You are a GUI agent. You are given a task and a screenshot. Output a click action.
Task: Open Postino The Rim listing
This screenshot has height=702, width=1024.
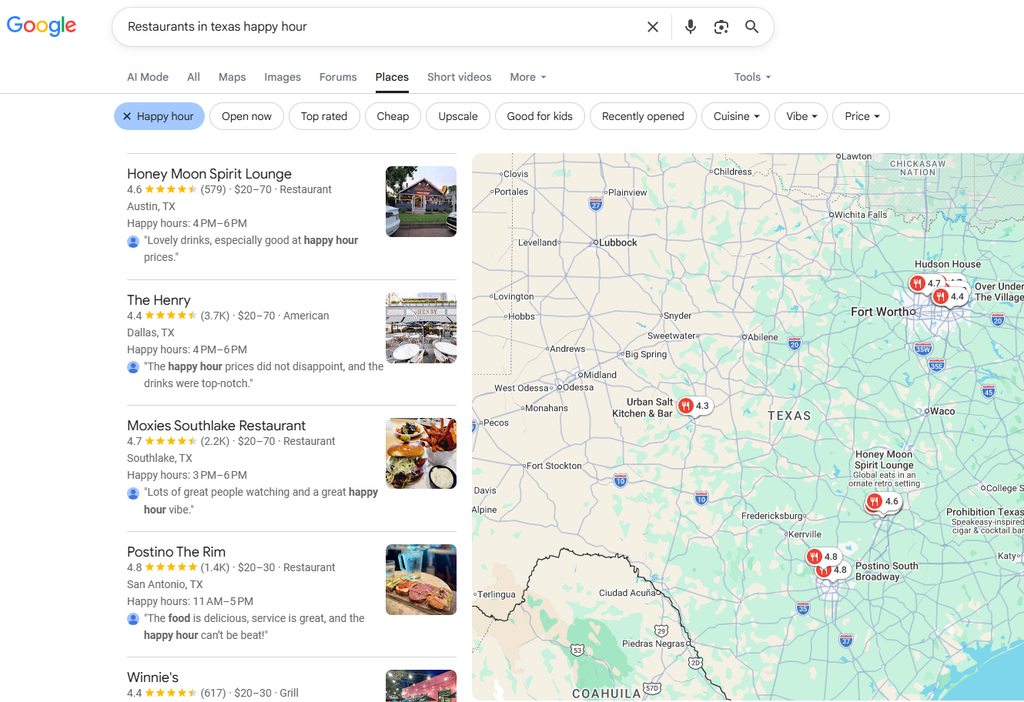176,552
